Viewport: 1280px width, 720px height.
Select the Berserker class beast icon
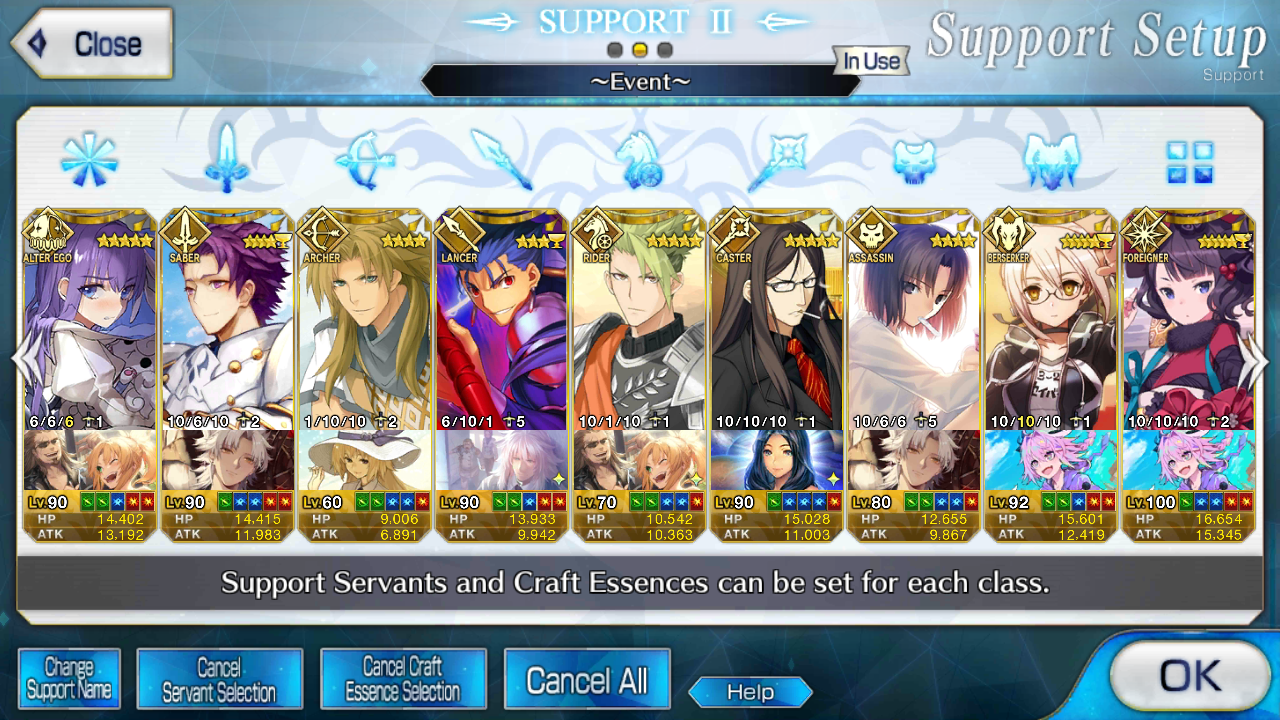[1052, 160]
